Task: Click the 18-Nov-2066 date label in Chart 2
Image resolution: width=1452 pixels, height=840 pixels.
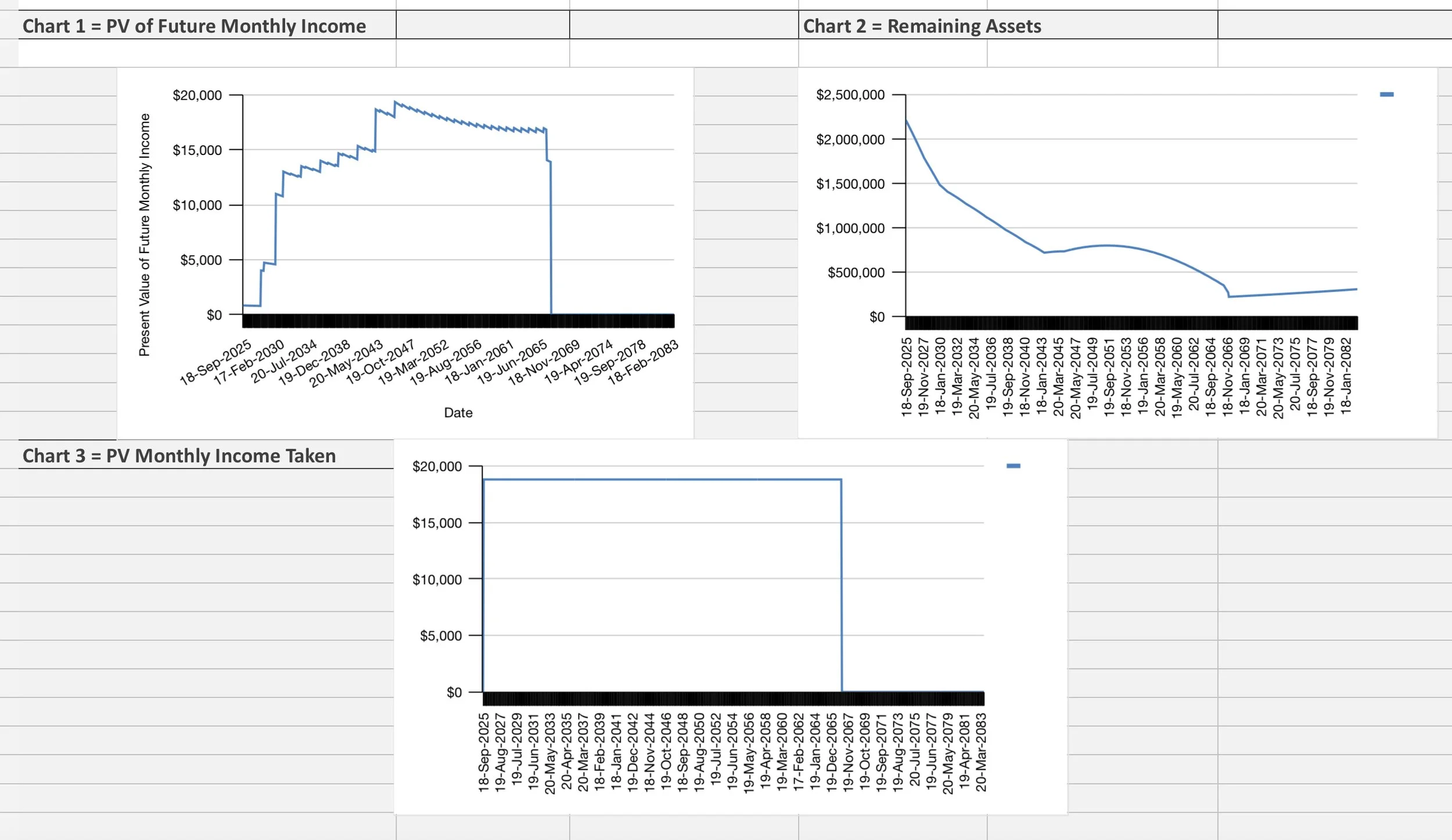Action: tap(1227, 376)
